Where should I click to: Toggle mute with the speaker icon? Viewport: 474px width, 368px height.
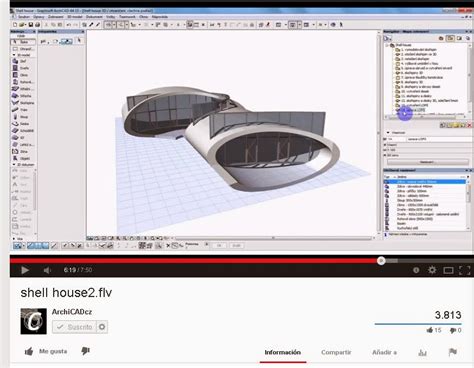click(47, 270)
